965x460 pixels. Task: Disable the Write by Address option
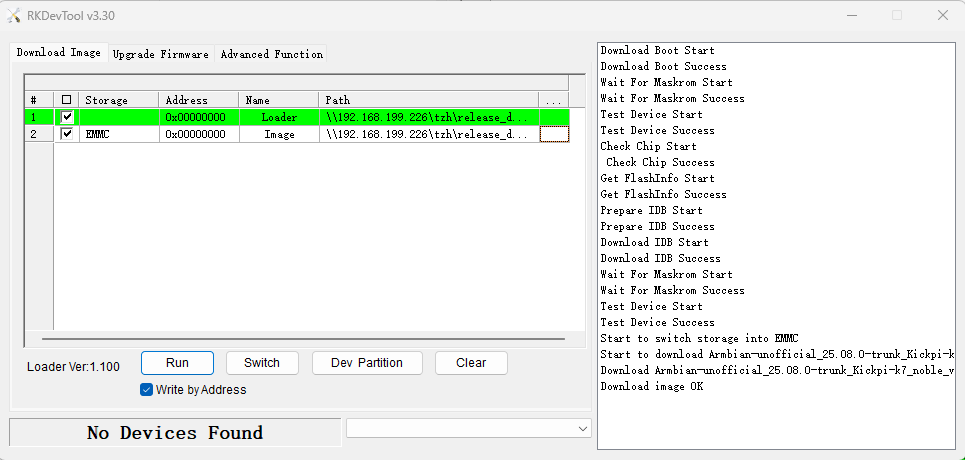(x=147, y=390)
